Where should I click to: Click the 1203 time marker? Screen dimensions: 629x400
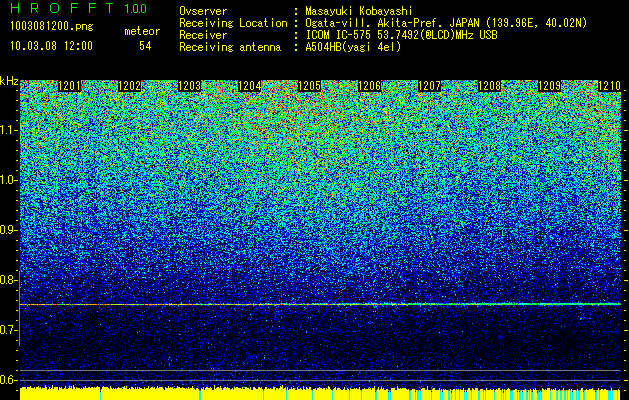point(189,86)
